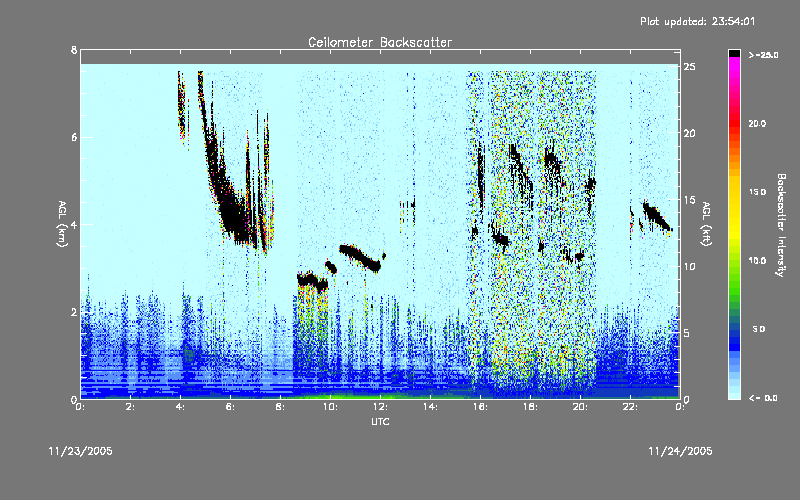Viewport: 800px width, 500px height.
Task: Click the '6:' UTC time tick
Action: coord(231,407)
